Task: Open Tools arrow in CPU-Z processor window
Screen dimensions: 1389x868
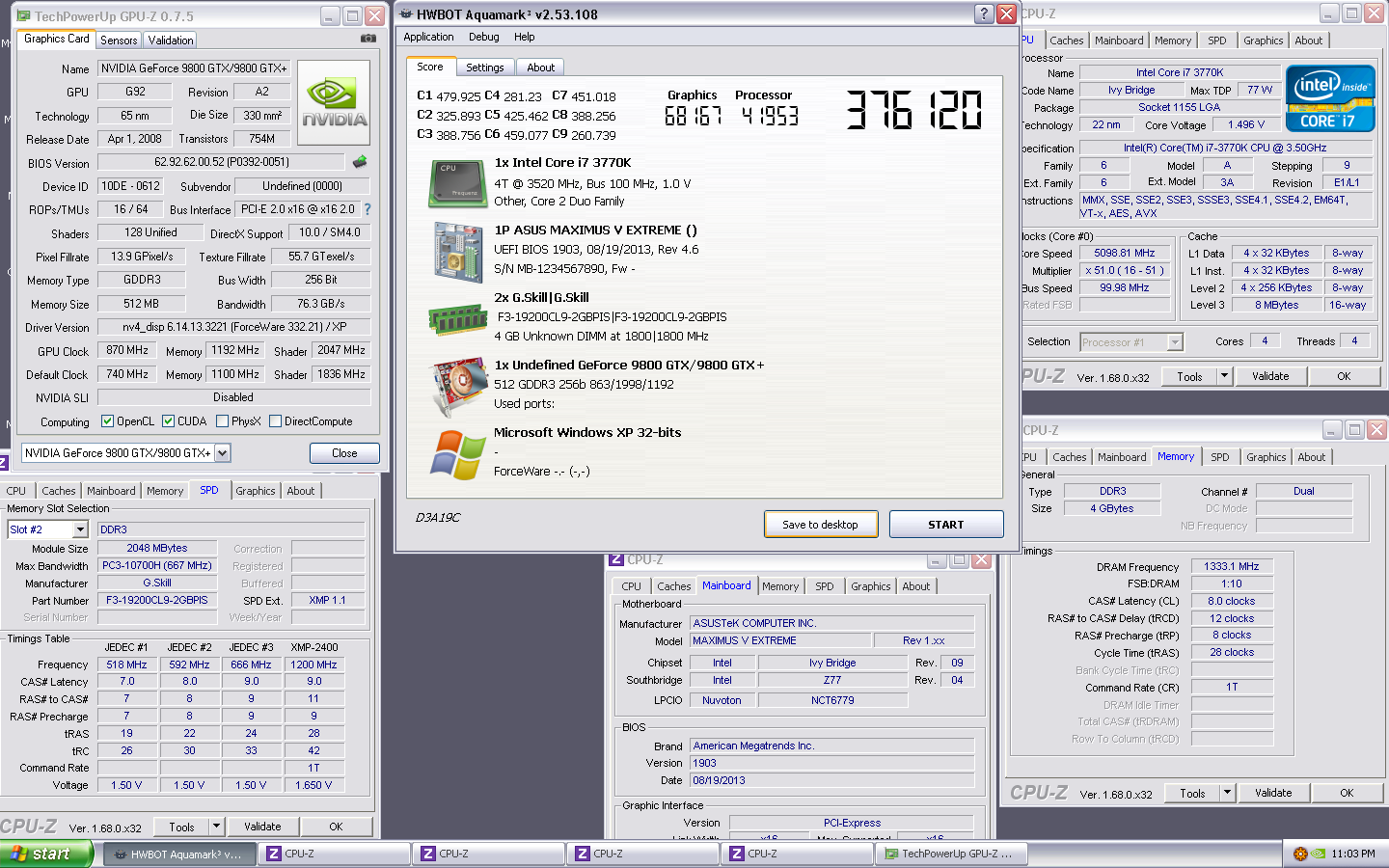Action: coord(1224,376)
